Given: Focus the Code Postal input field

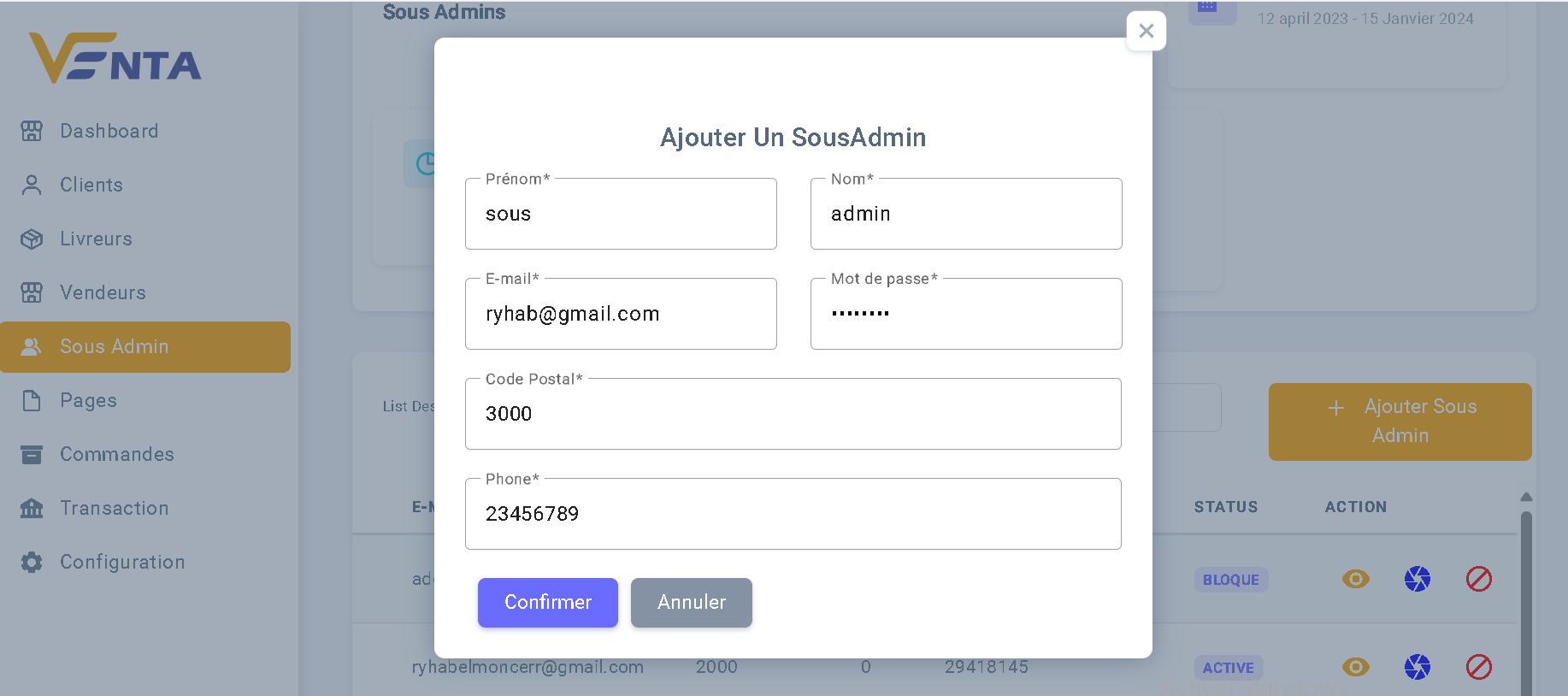Looking at the screenshot, I should point(793,414).
